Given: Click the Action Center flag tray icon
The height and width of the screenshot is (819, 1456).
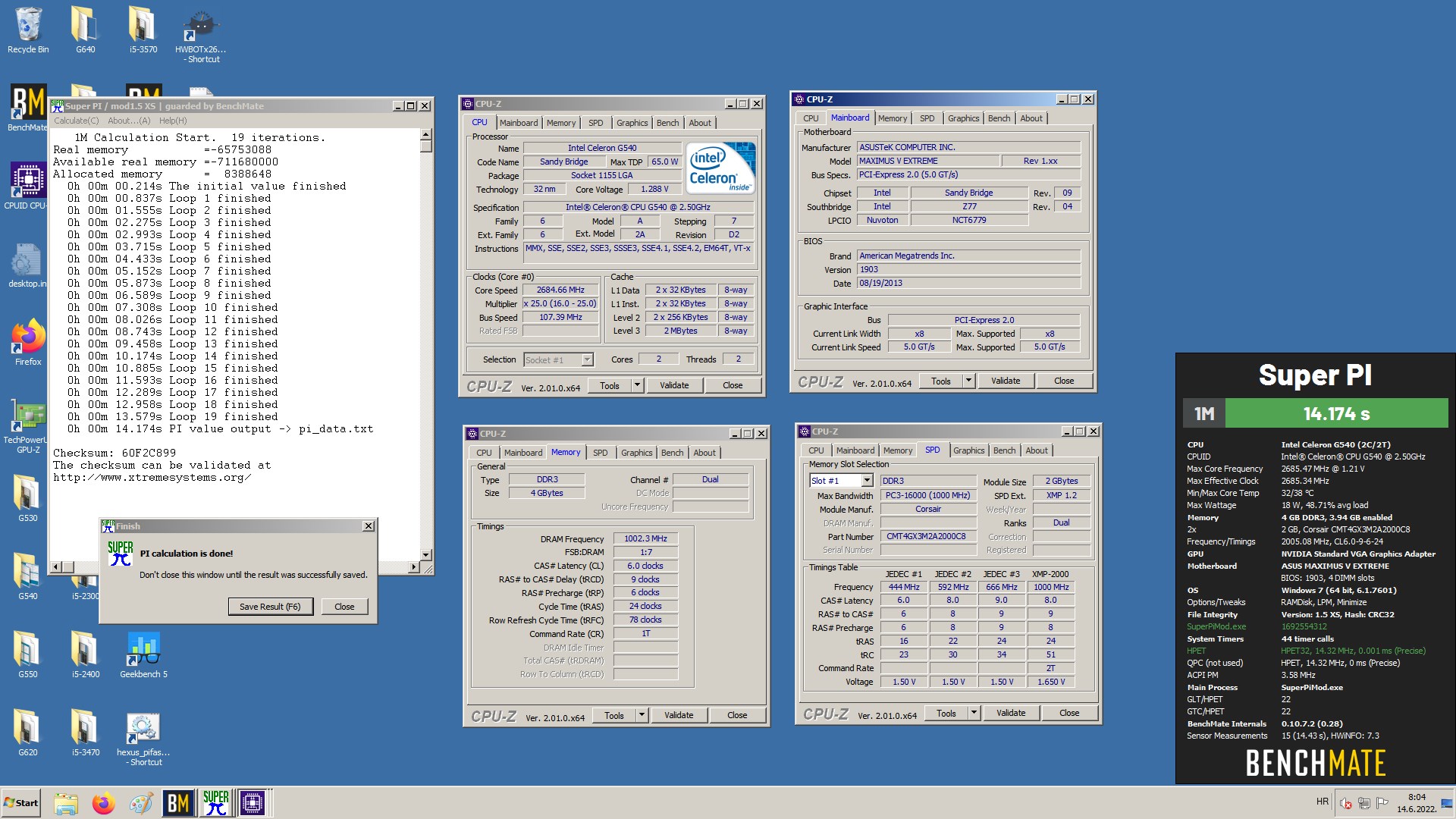Looking at the screenshot, I should tap(1382, 803).
